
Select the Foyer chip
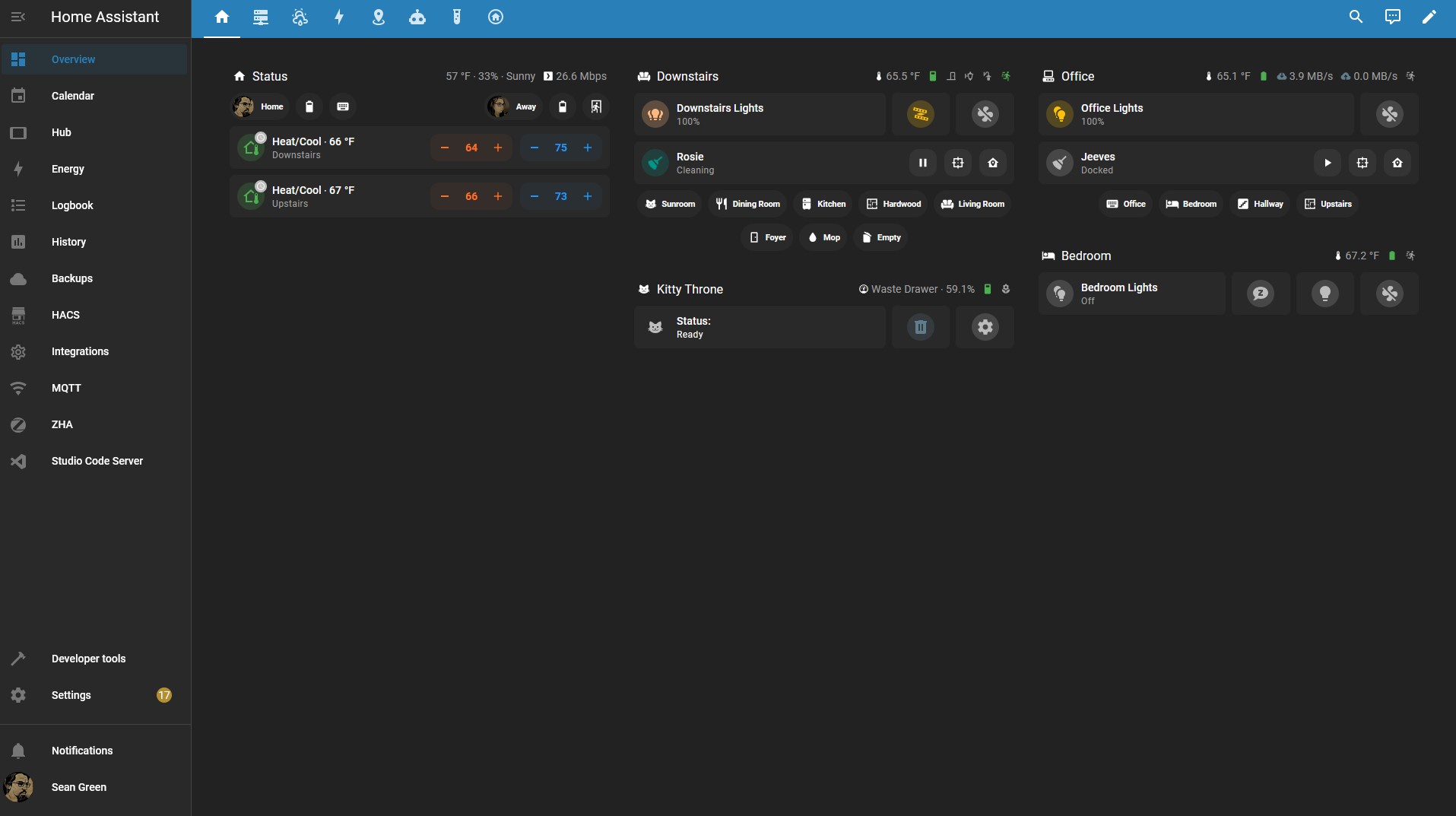[x=767, y=237]
